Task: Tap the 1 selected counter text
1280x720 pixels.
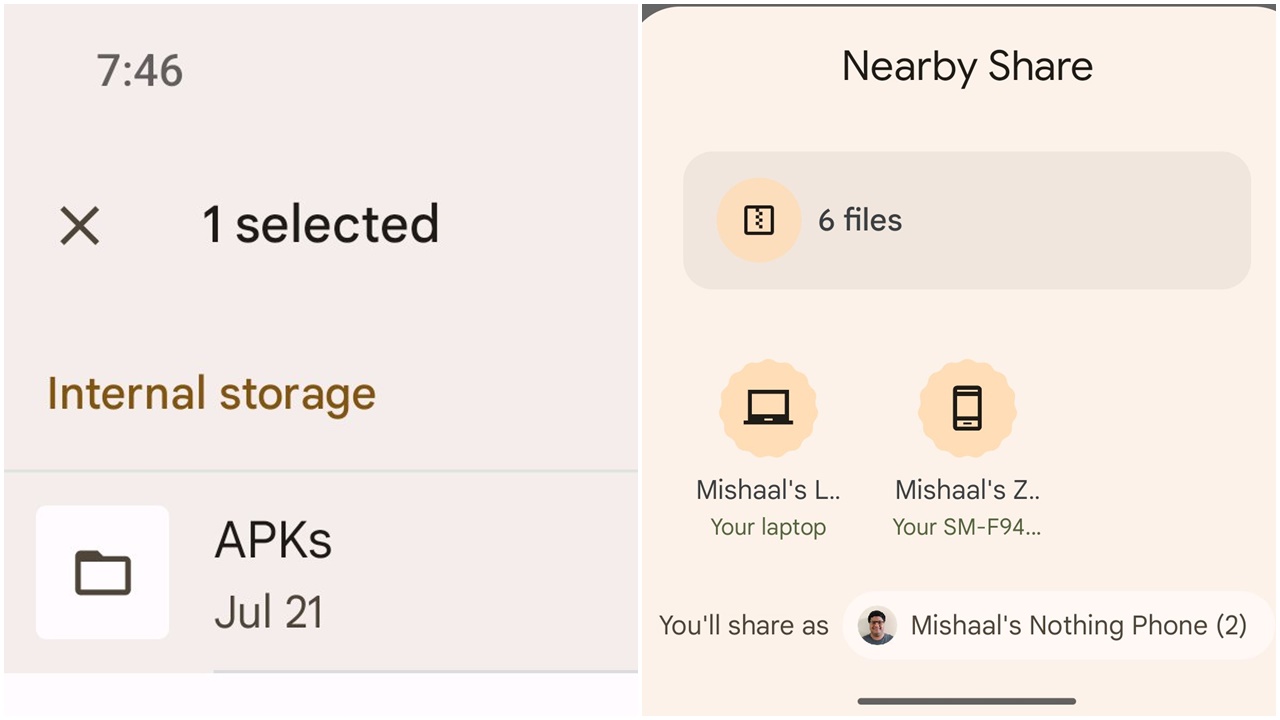Action: 321,222
